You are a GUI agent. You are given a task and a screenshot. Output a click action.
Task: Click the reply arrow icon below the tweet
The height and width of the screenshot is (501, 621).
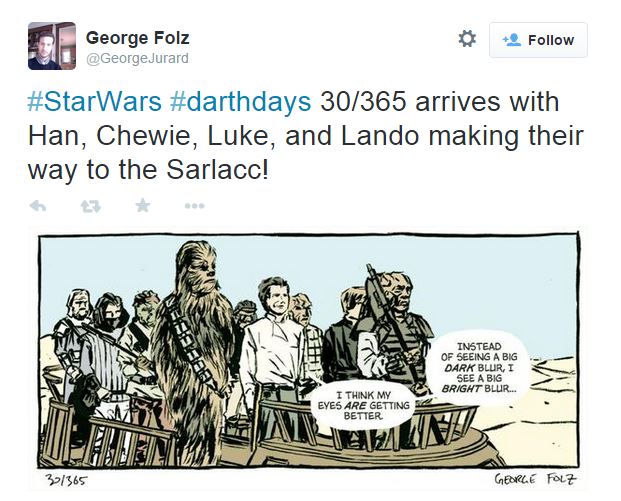pos(38,206)
